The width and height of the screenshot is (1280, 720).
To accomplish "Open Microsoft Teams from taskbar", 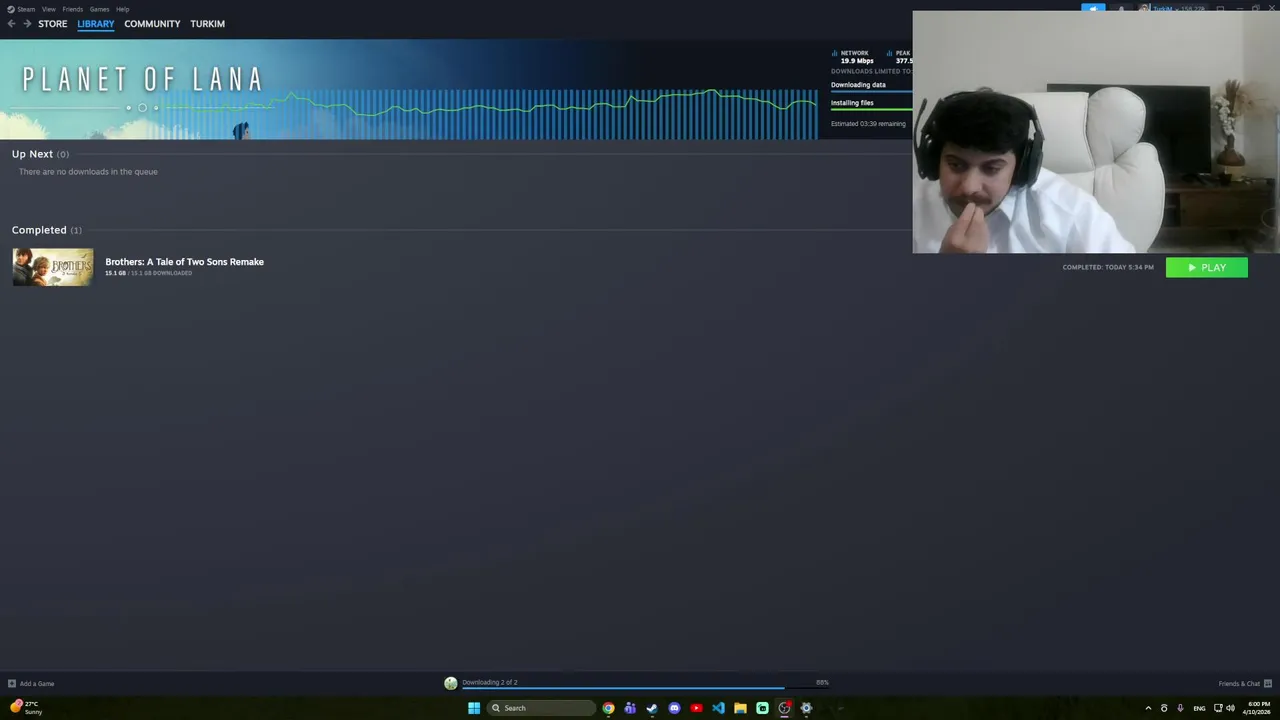I will coord(630,708).
